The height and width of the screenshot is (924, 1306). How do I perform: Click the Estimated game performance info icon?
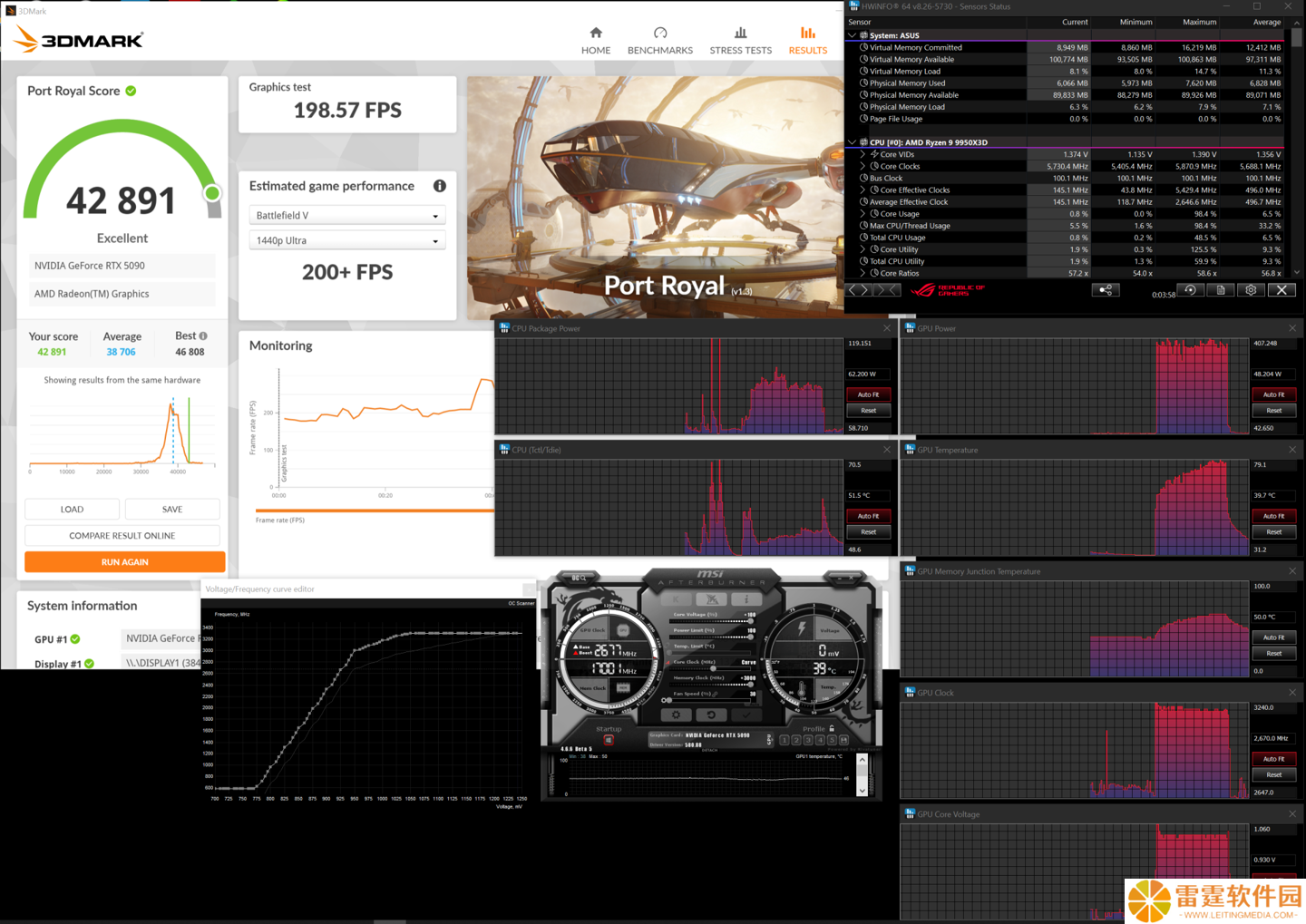point(439,186)
